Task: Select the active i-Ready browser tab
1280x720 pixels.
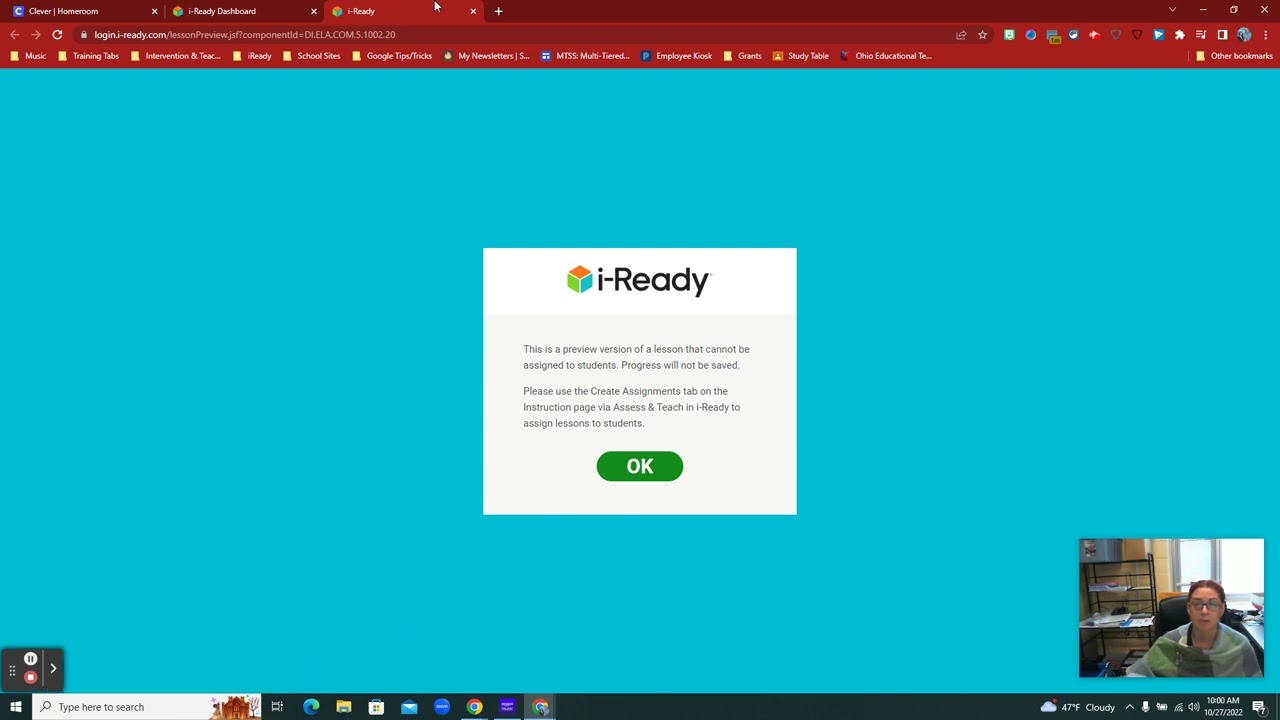Action: 402,11
